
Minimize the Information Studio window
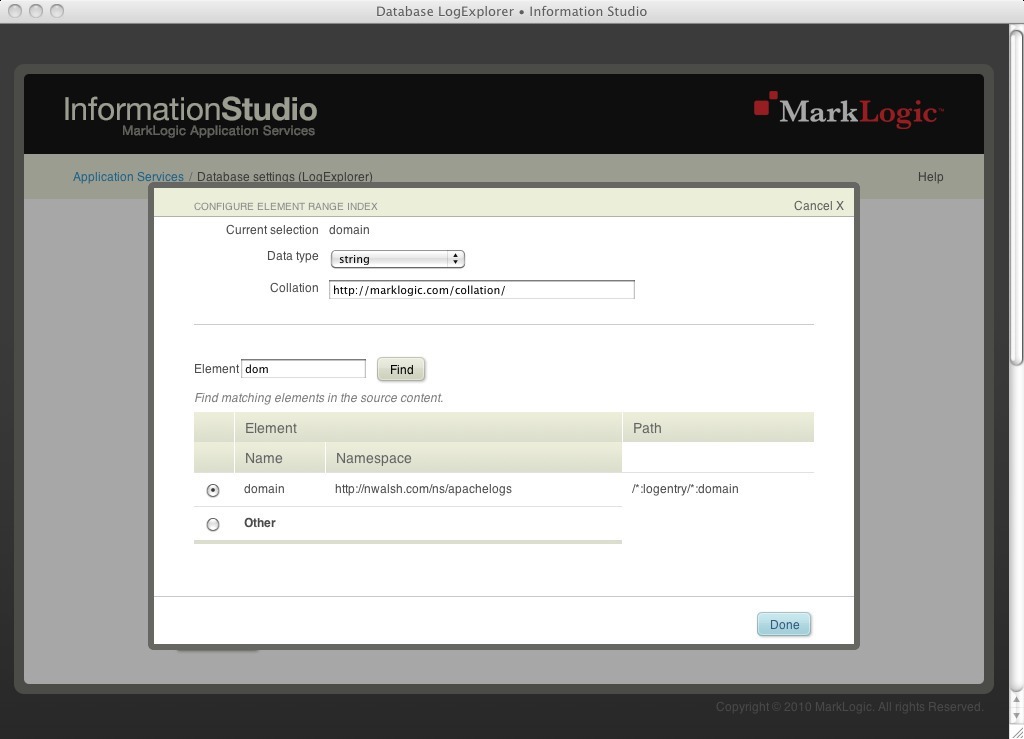pos(36,11)
